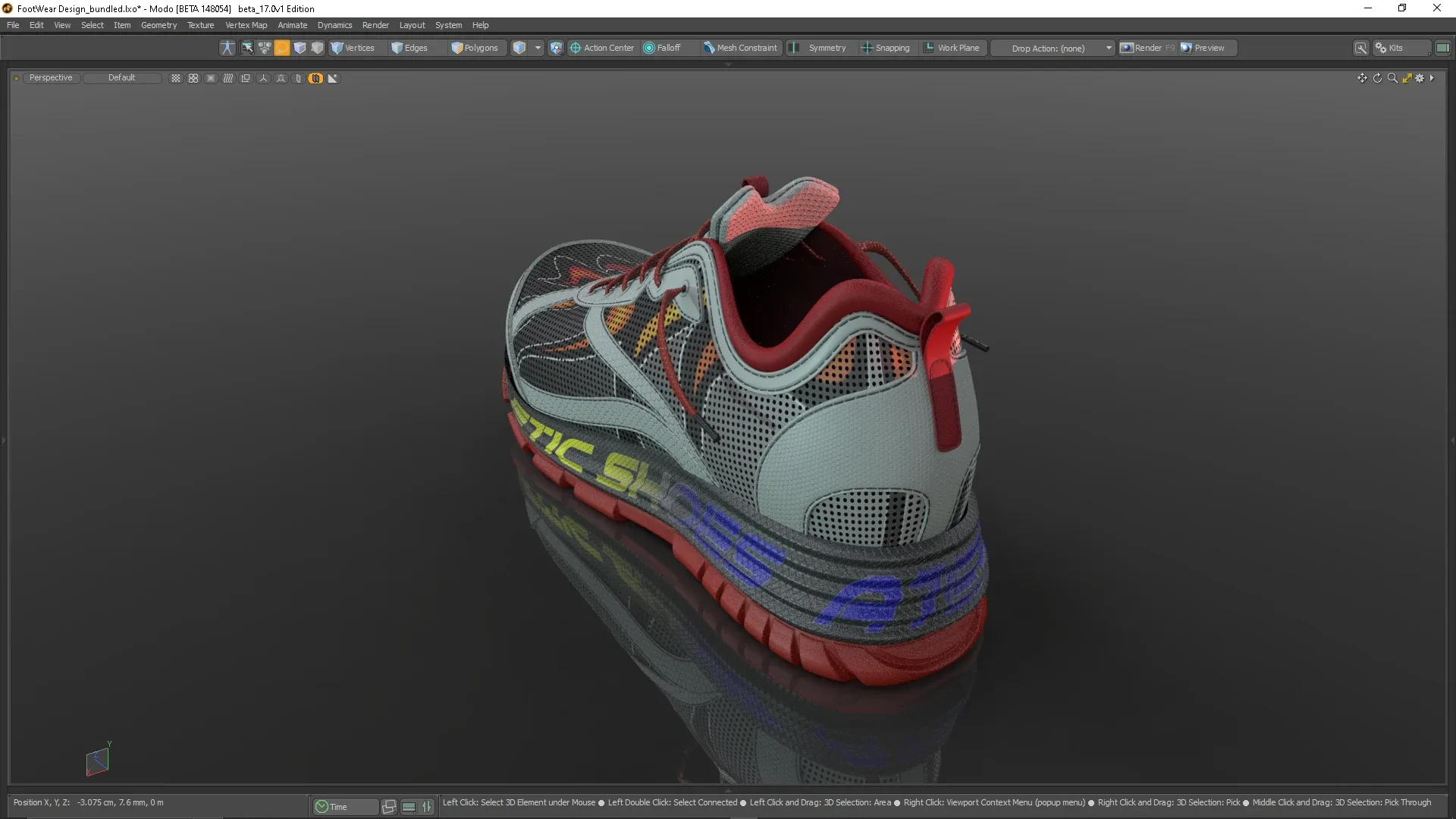Click the overlapping frames icon next to Time
1456x819 pixels.
pos(389,807)
